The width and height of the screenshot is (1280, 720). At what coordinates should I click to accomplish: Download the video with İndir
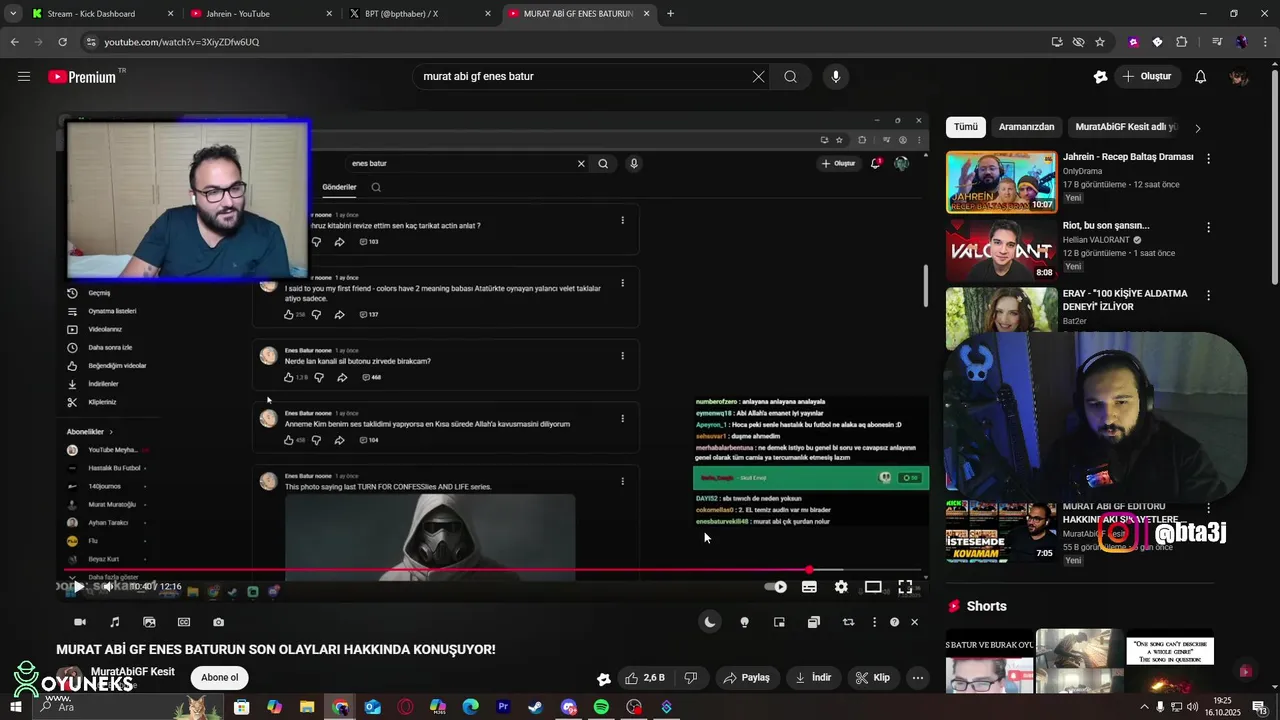pyautogui.click(x=813, y=677)
